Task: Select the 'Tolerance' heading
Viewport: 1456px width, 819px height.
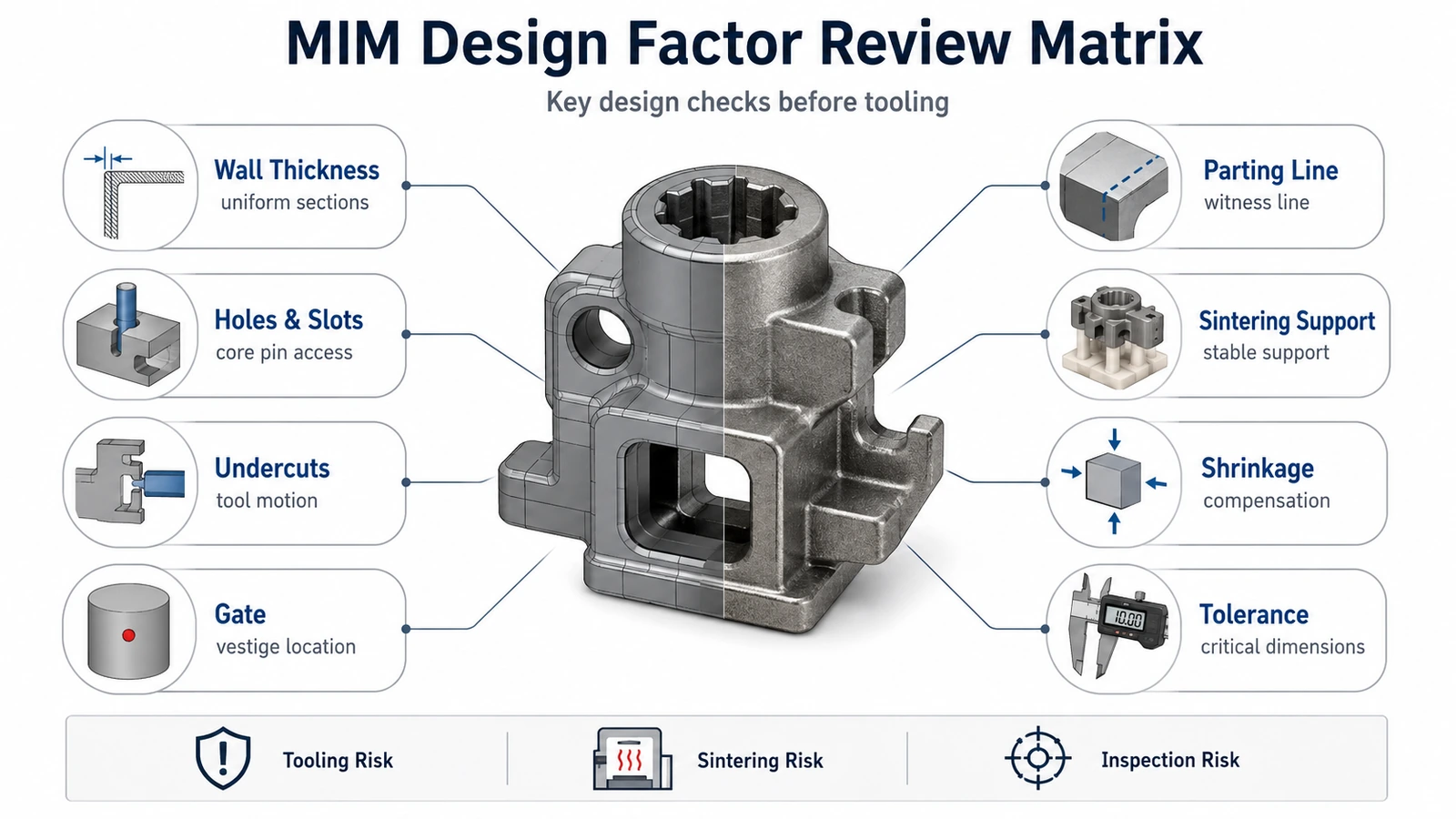Action: [1254, 614]
